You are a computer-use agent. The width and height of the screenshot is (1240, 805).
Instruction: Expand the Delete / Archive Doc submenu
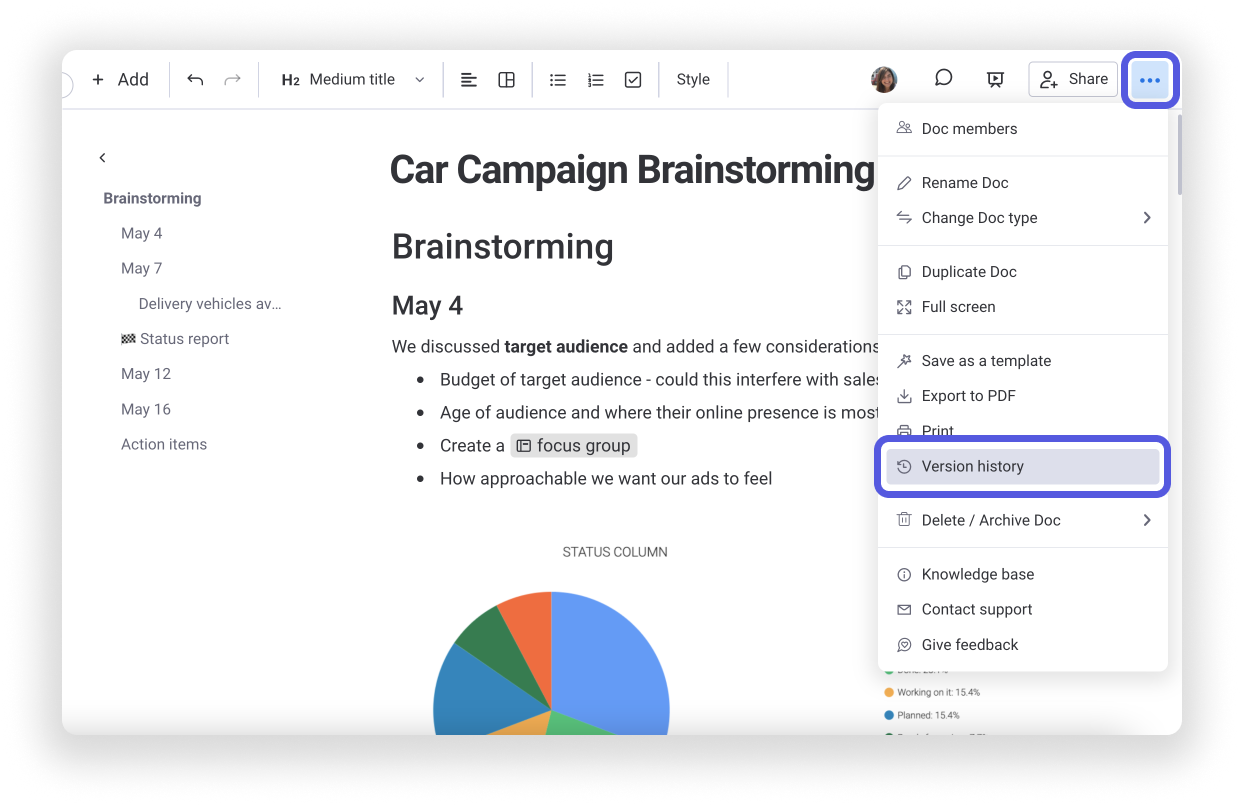[x=1023, y=520]
